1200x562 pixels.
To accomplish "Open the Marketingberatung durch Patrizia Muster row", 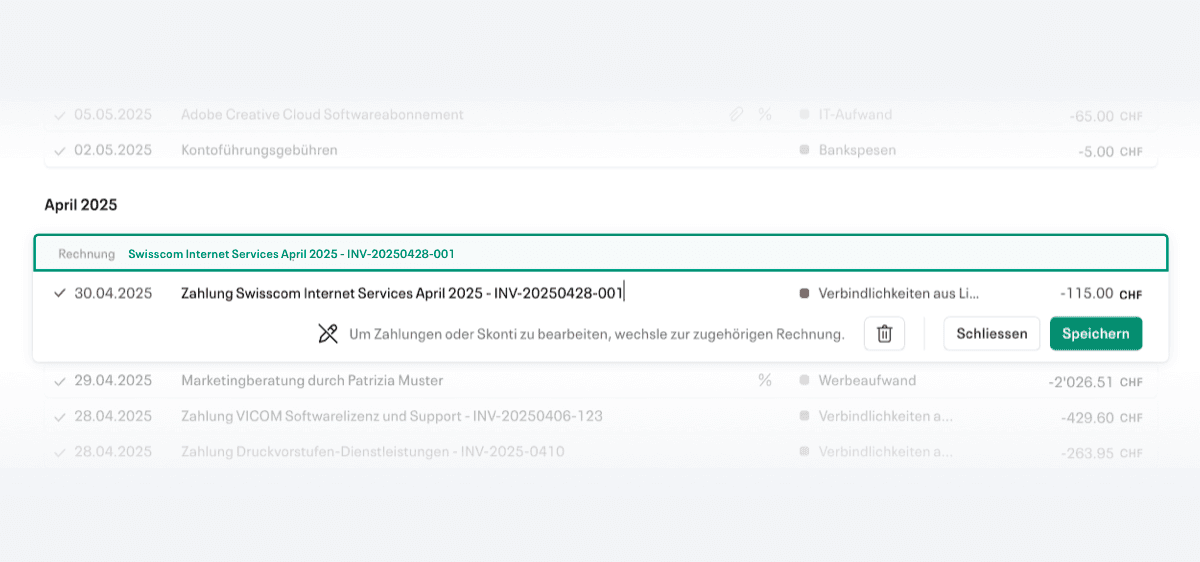I will click(600, 381).
